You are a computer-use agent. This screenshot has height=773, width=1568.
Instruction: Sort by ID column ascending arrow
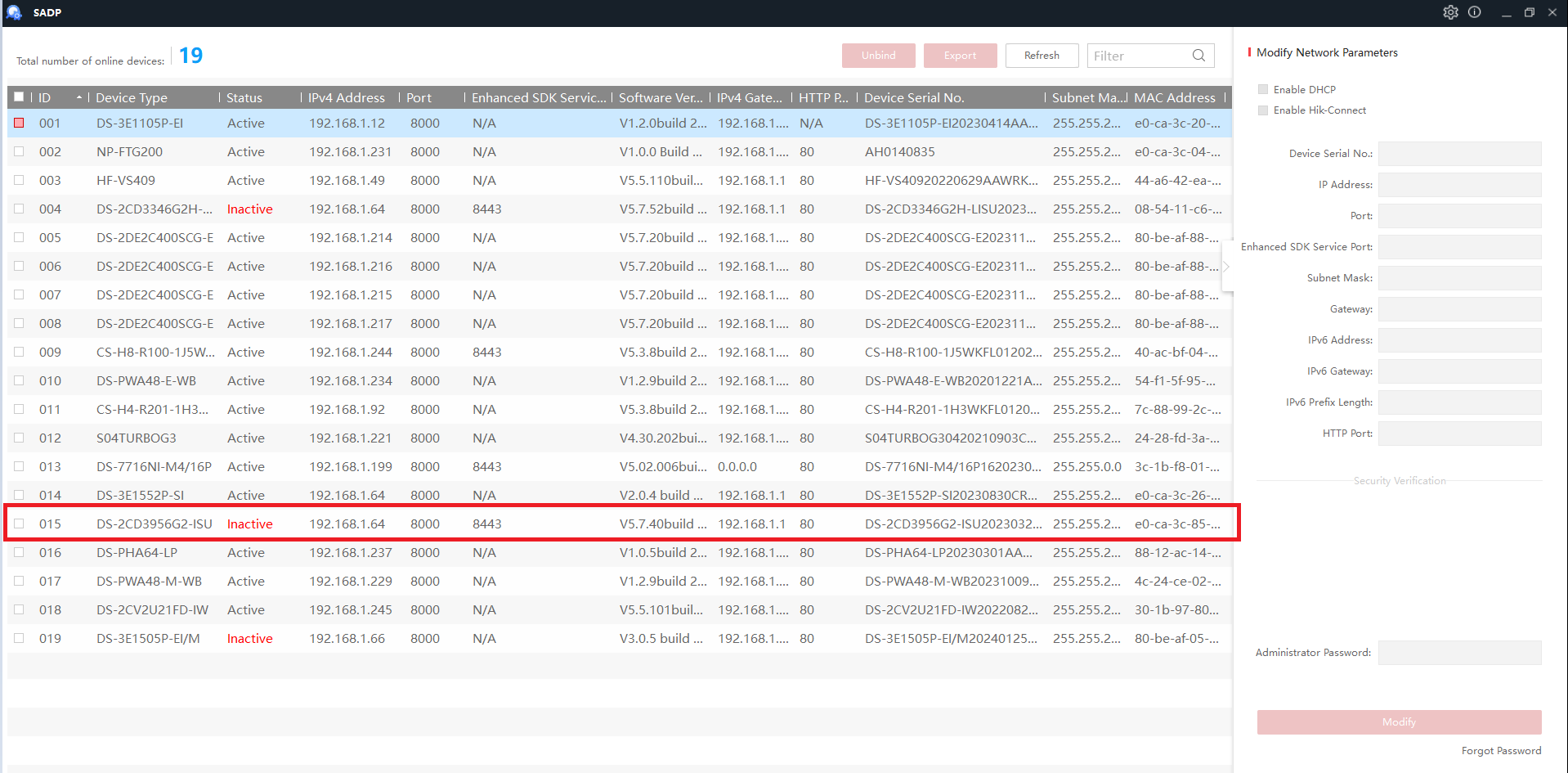coord(79,97)
